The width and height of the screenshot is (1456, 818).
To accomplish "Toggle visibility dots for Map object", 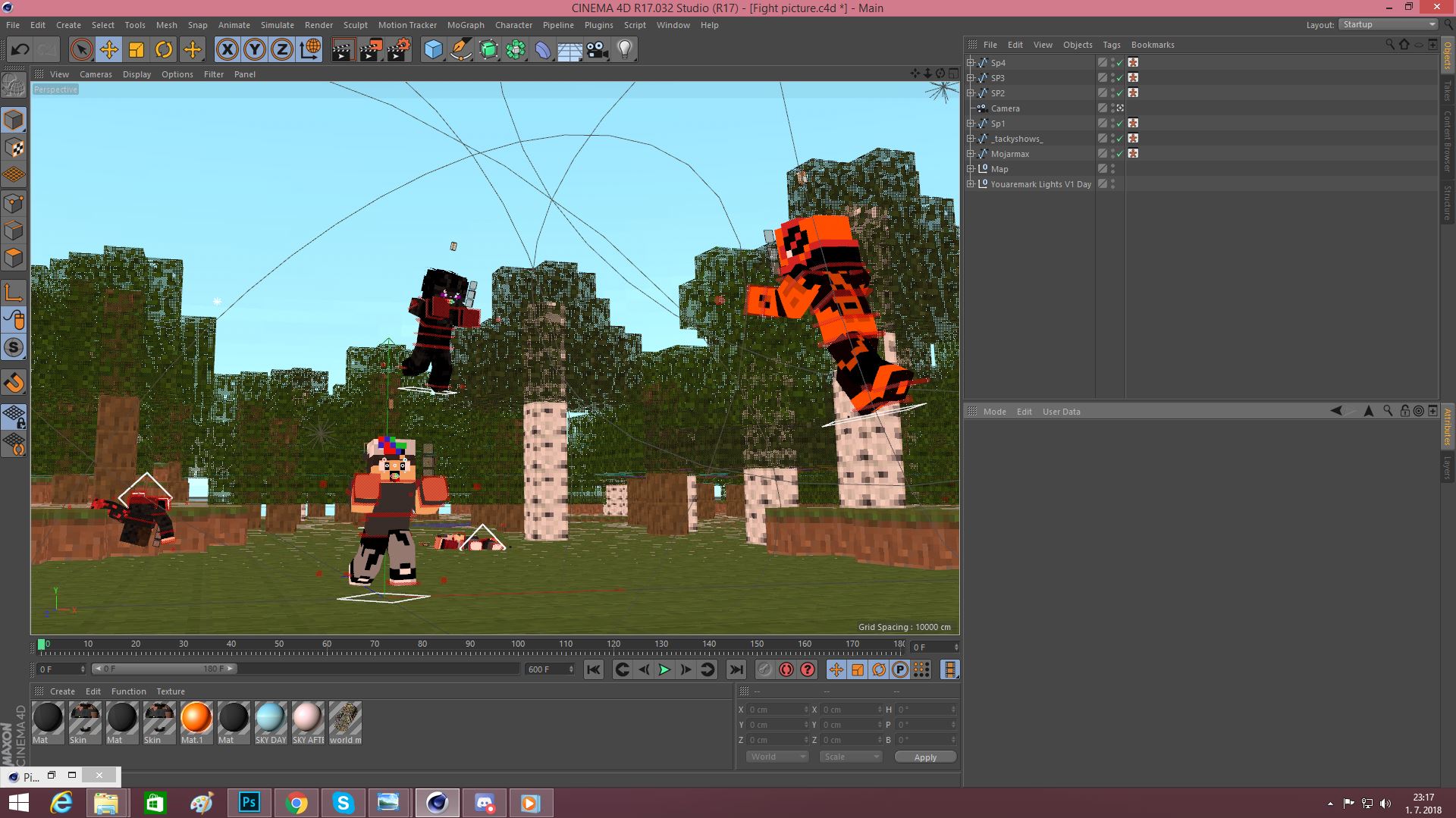I will click(x=1112, y=169).
